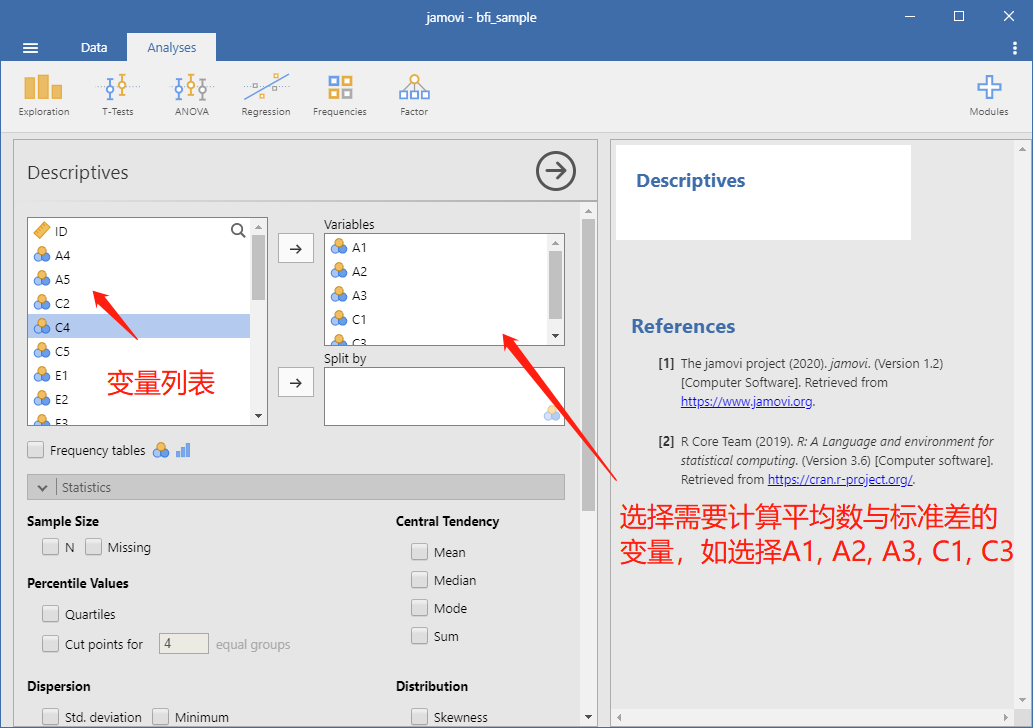The width and height of the screenshot is (1033, 728).
Task: Tick the Std. deviation checkbox
Action: [51, 716]
